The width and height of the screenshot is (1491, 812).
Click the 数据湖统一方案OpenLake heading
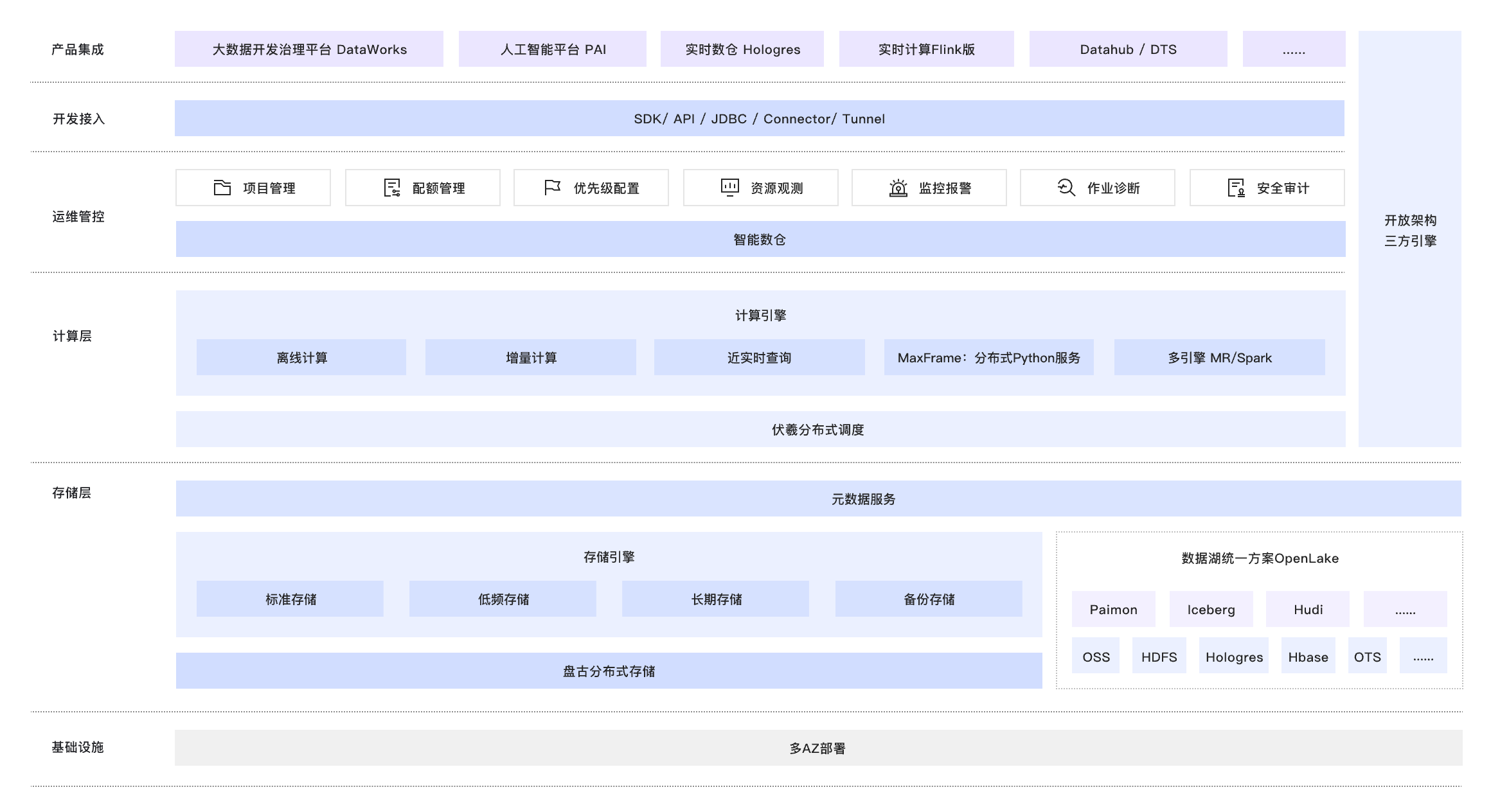tap(1260, 558)
